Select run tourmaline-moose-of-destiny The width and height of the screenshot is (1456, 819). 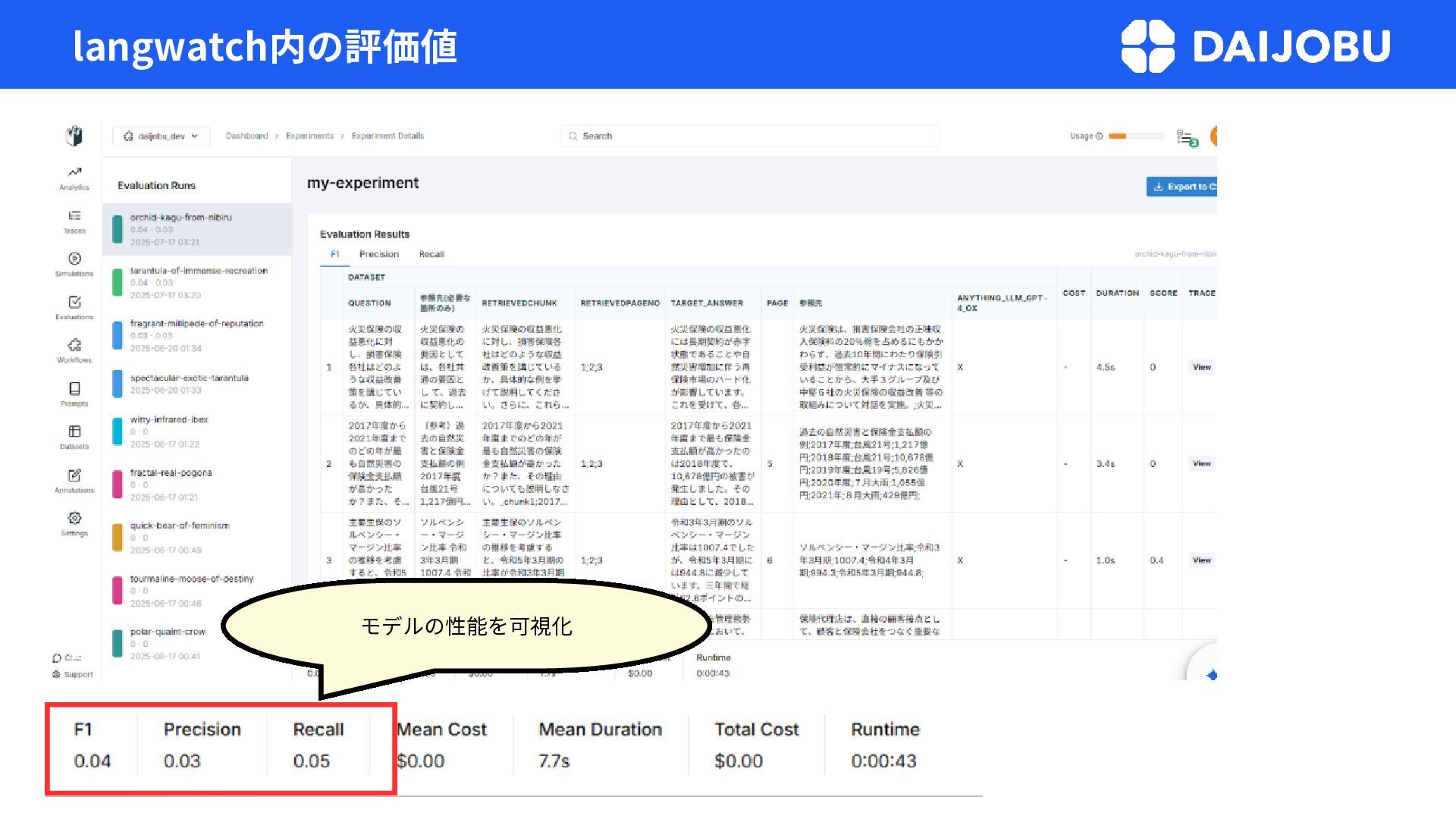click(x=197, y=591)
